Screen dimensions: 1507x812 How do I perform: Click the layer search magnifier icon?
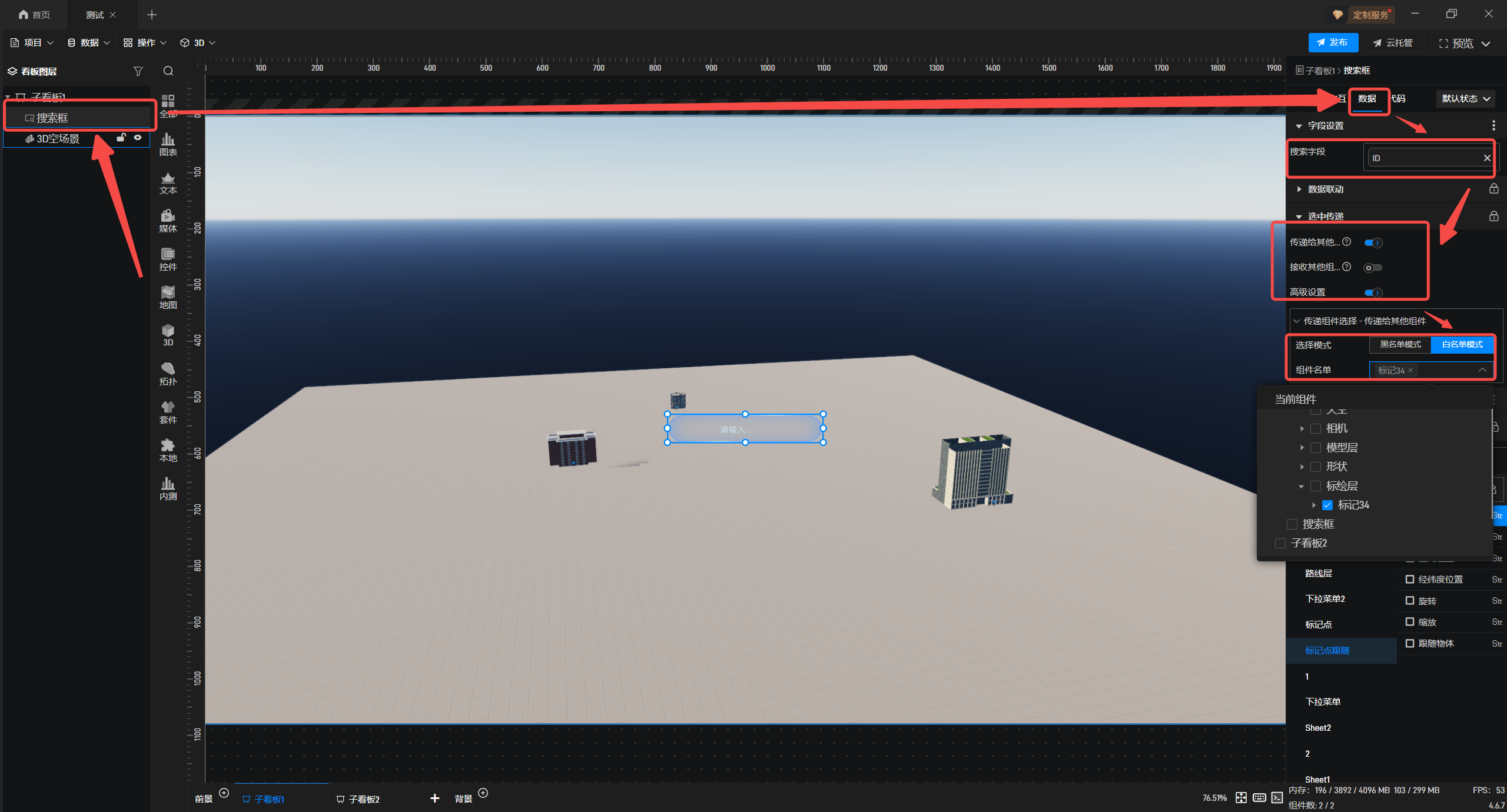[168, 71]
